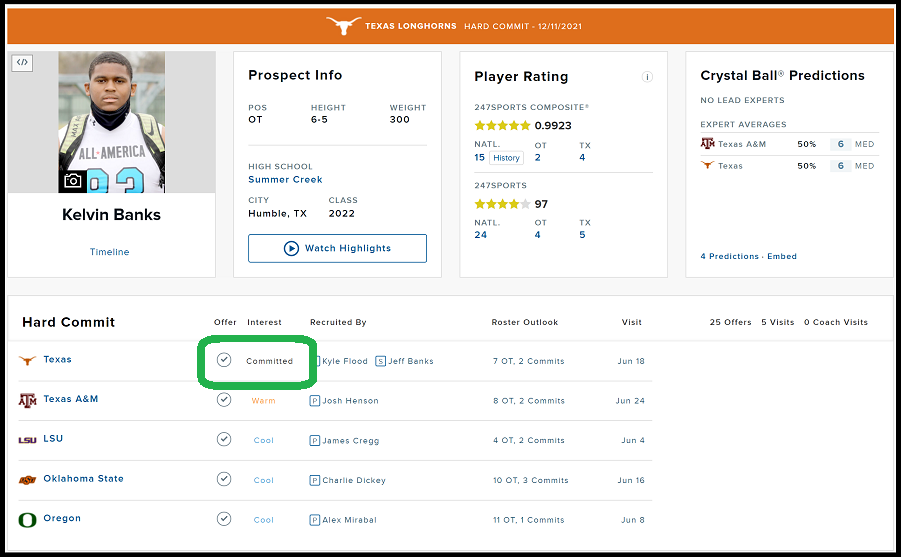Click the Oregon logo in offers list
Screen dimensions: 901x557
27,520
